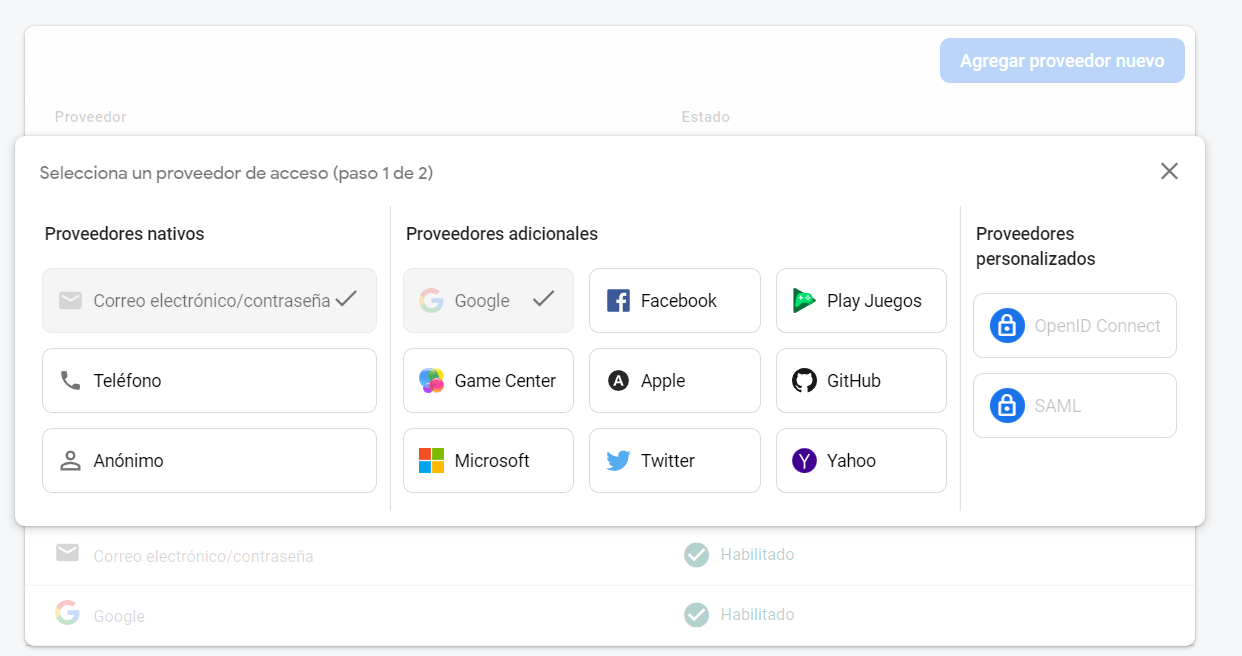The image size is (1242, 656).
Task: Click the GitHub octocat icon
Action: pos(805,380)
